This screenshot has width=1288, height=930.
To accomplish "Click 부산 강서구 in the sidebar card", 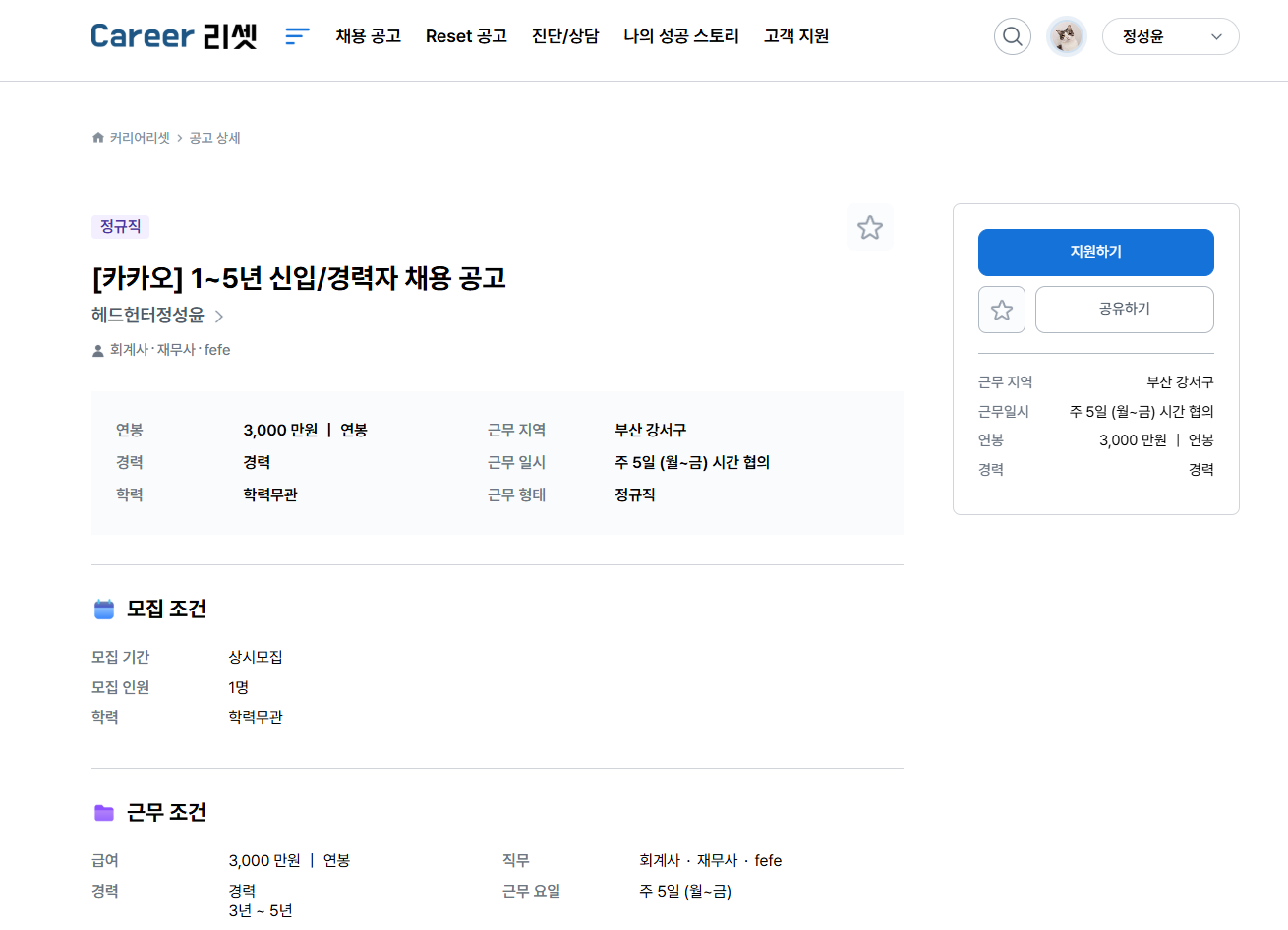I will tap(1180, 382).
